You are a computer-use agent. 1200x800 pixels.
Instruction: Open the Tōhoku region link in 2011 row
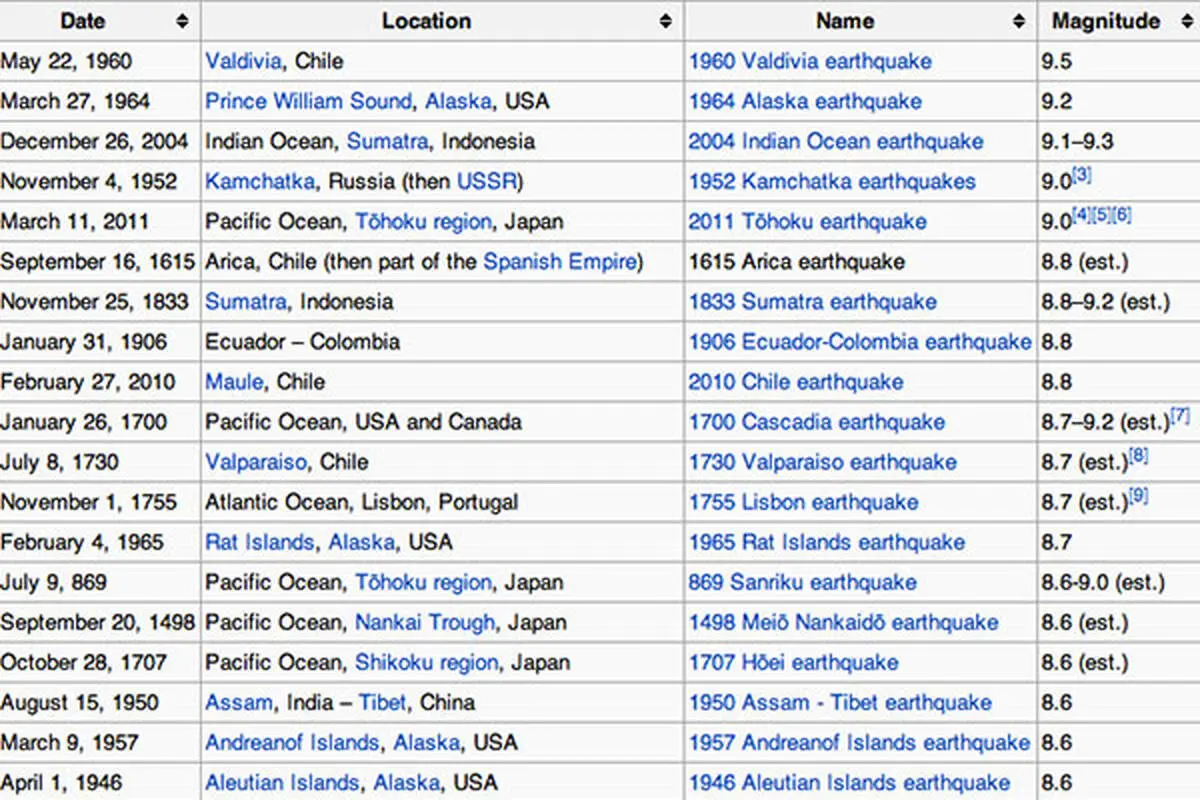pyautogui.click(x=424, y=221)
